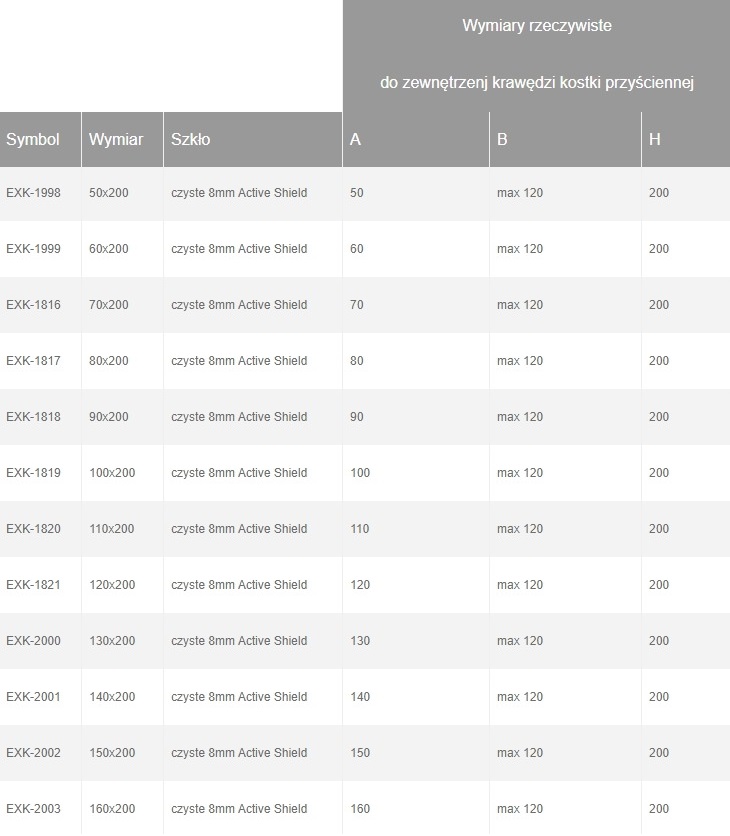Click the EXK-1998 symbol cell
Viewport: 730px width, 836px height.
[x=33, y=193]
